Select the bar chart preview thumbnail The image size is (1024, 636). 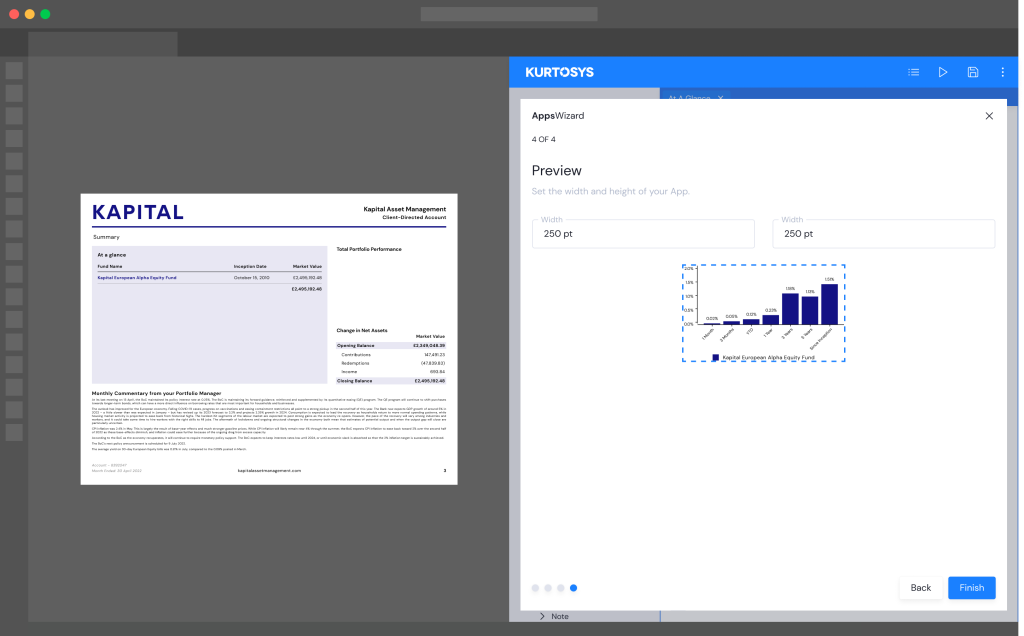(763, 313)
